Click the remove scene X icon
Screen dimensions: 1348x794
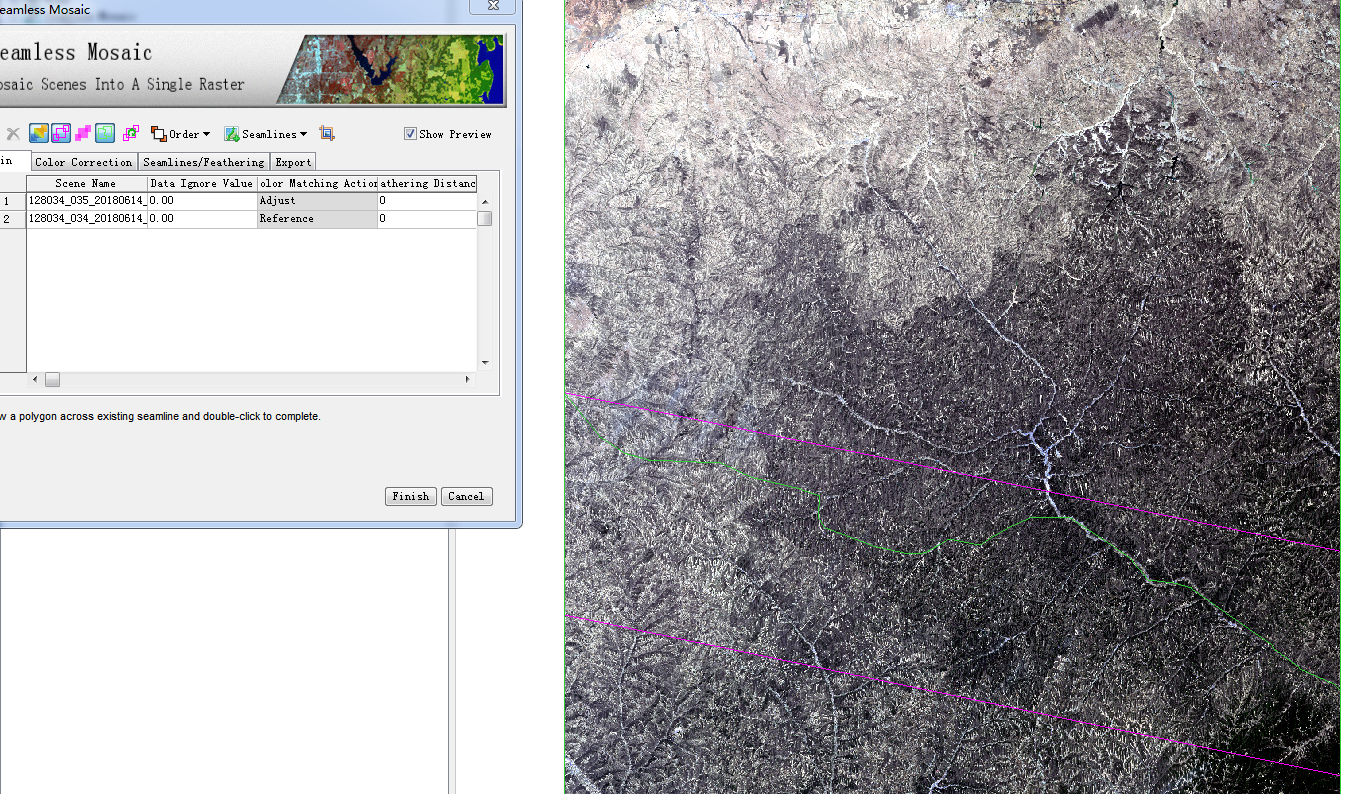(x=13, y=134)
